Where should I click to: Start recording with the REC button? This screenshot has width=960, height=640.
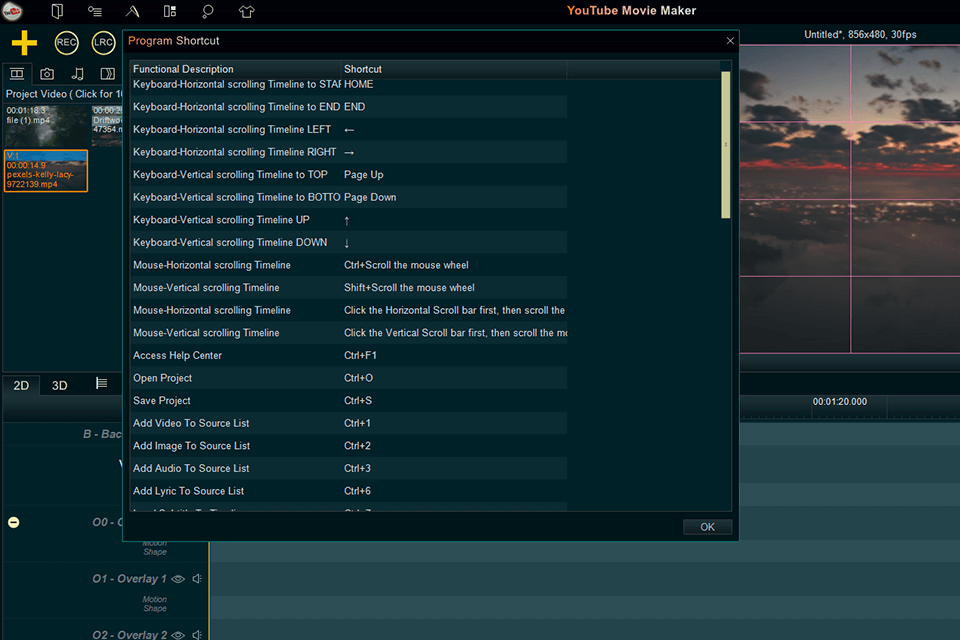point(66,43)
